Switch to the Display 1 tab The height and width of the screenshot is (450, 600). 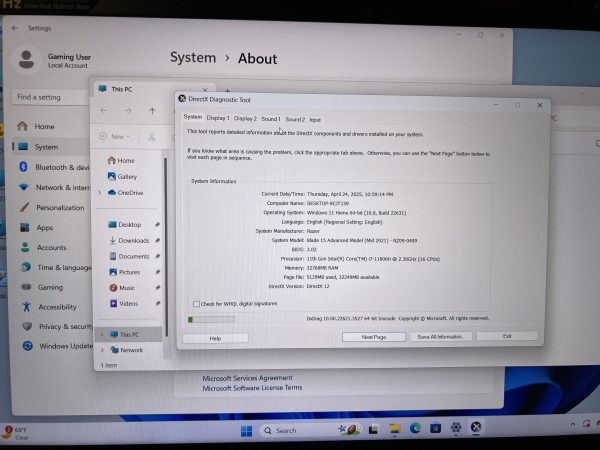(218, 118)
